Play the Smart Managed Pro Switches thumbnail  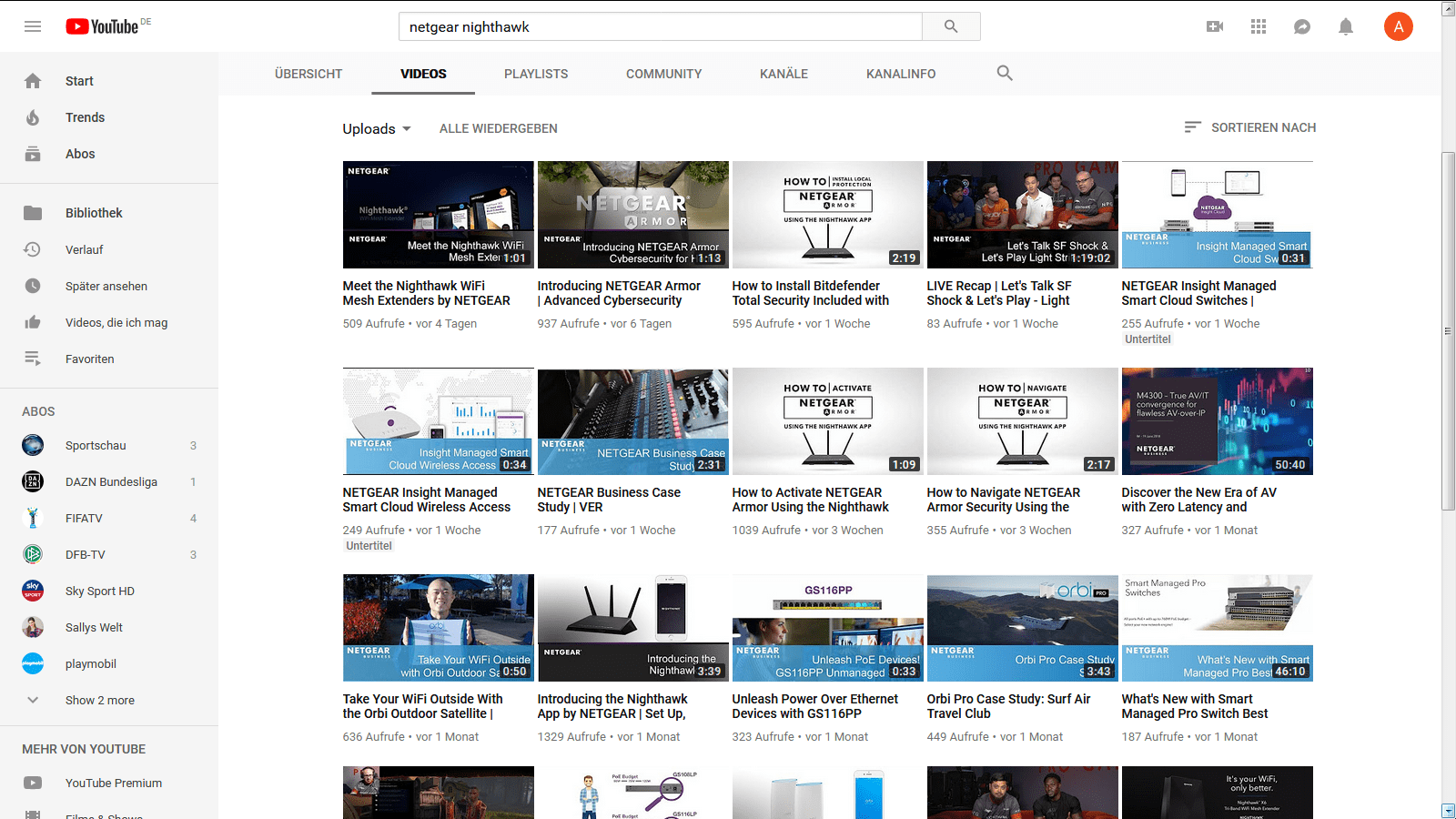tap(1217, 628)
